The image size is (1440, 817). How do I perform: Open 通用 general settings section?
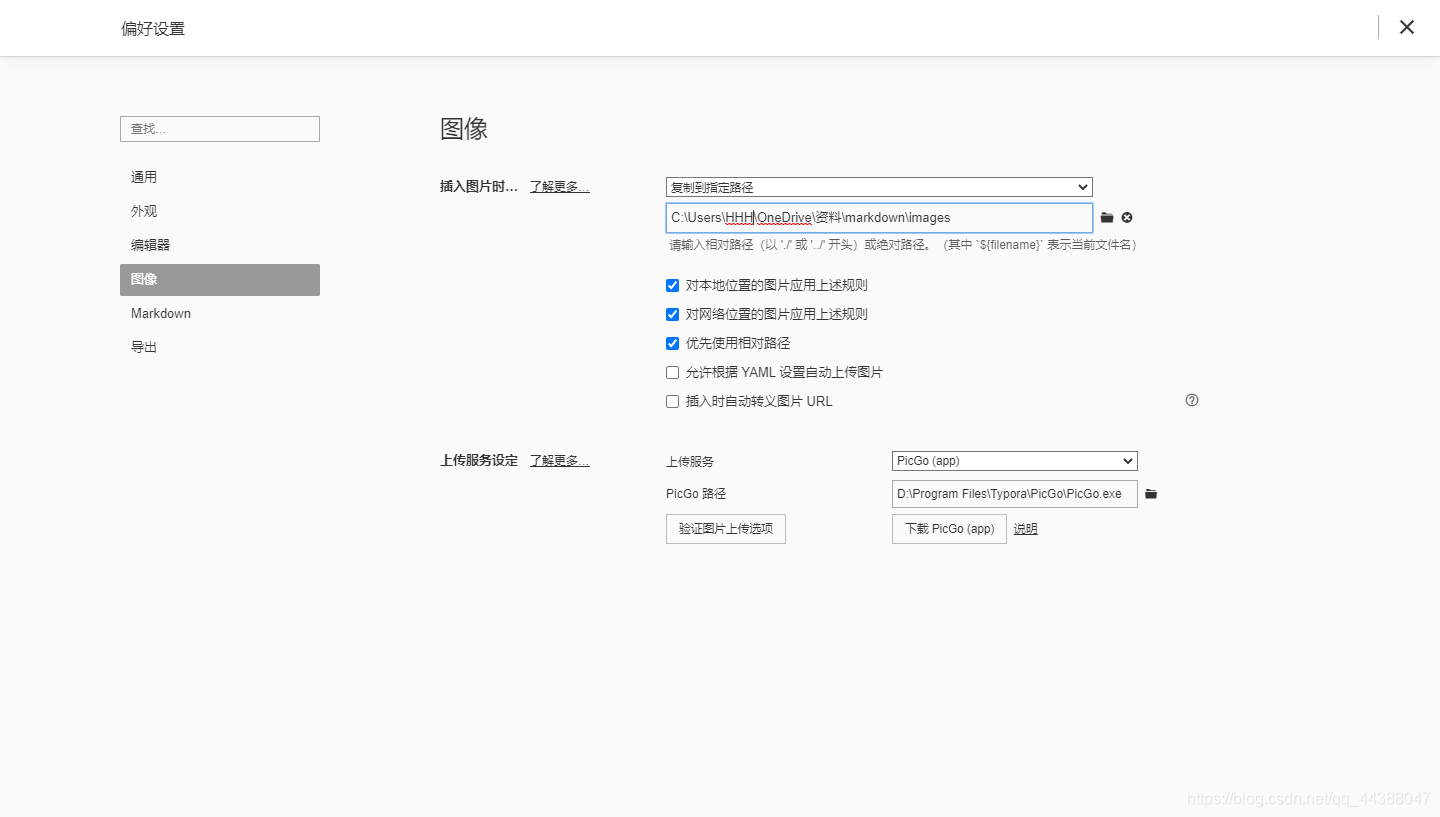(220, 177)
